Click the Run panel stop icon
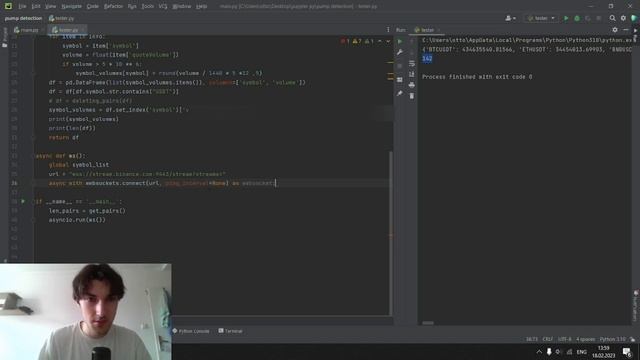The width and height of the screenshot is (640, 360). (x=400, y=66)
